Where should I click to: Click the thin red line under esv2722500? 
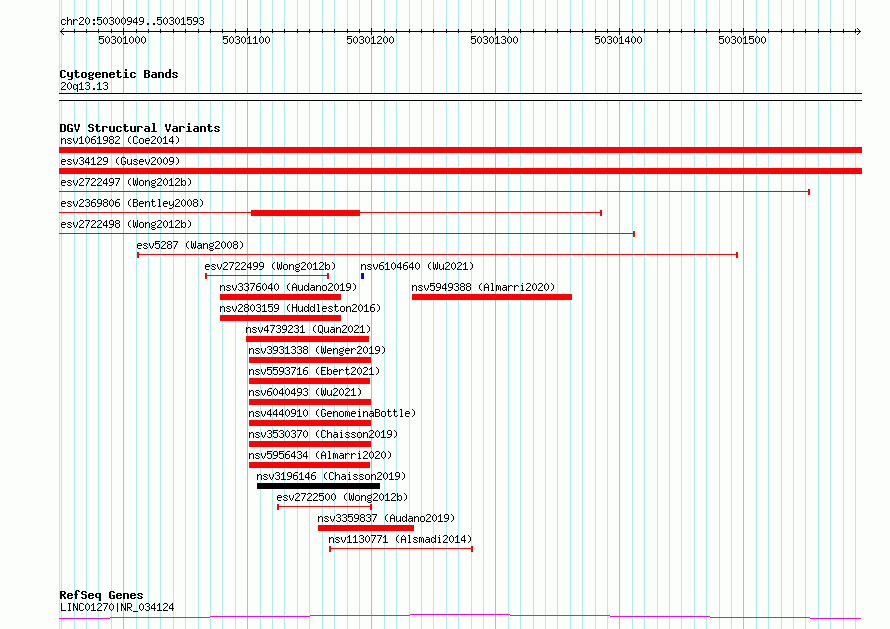coord(325,507)
